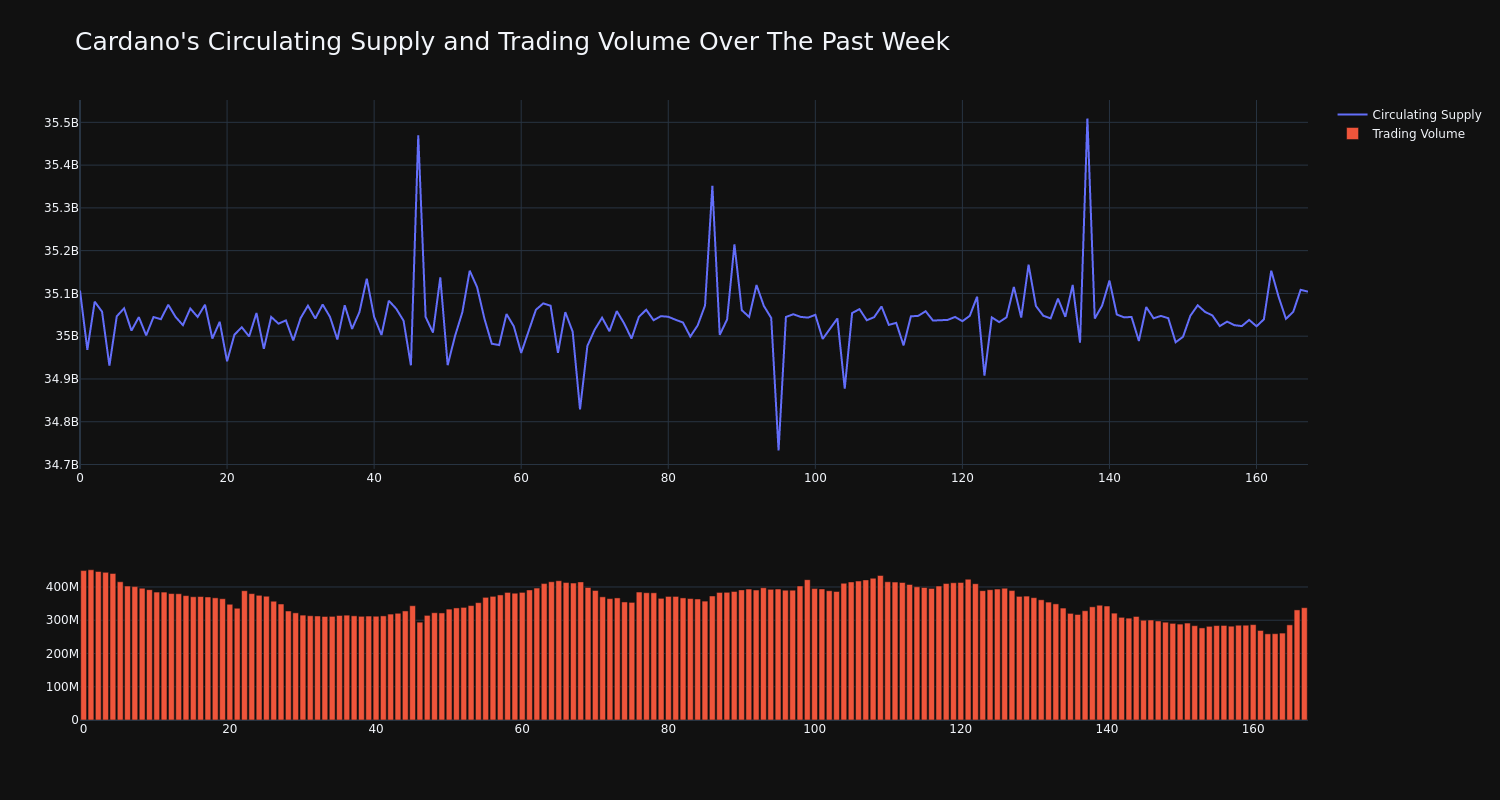Screen dimensions: 1500x800
Task: Toggle the Circulating Supply legend entry
Action: click(1409, 115)
